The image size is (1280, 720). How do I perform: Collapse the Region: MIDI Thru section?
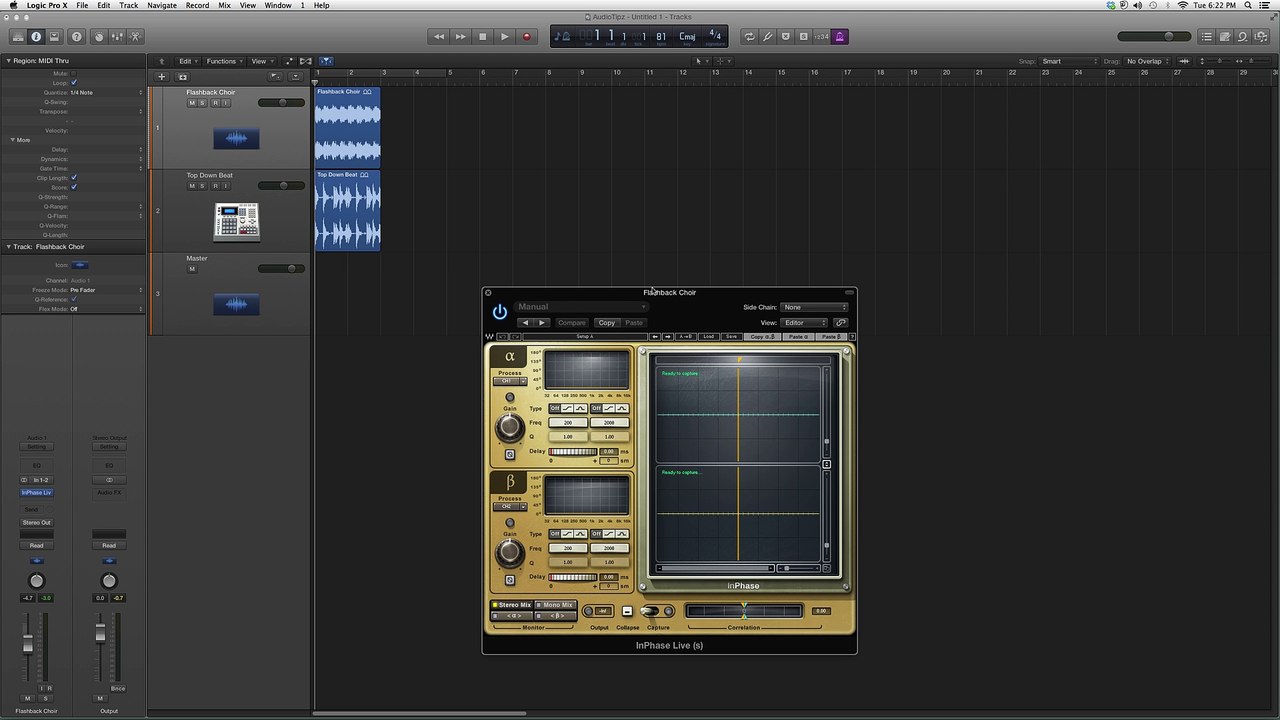(8, 61)
